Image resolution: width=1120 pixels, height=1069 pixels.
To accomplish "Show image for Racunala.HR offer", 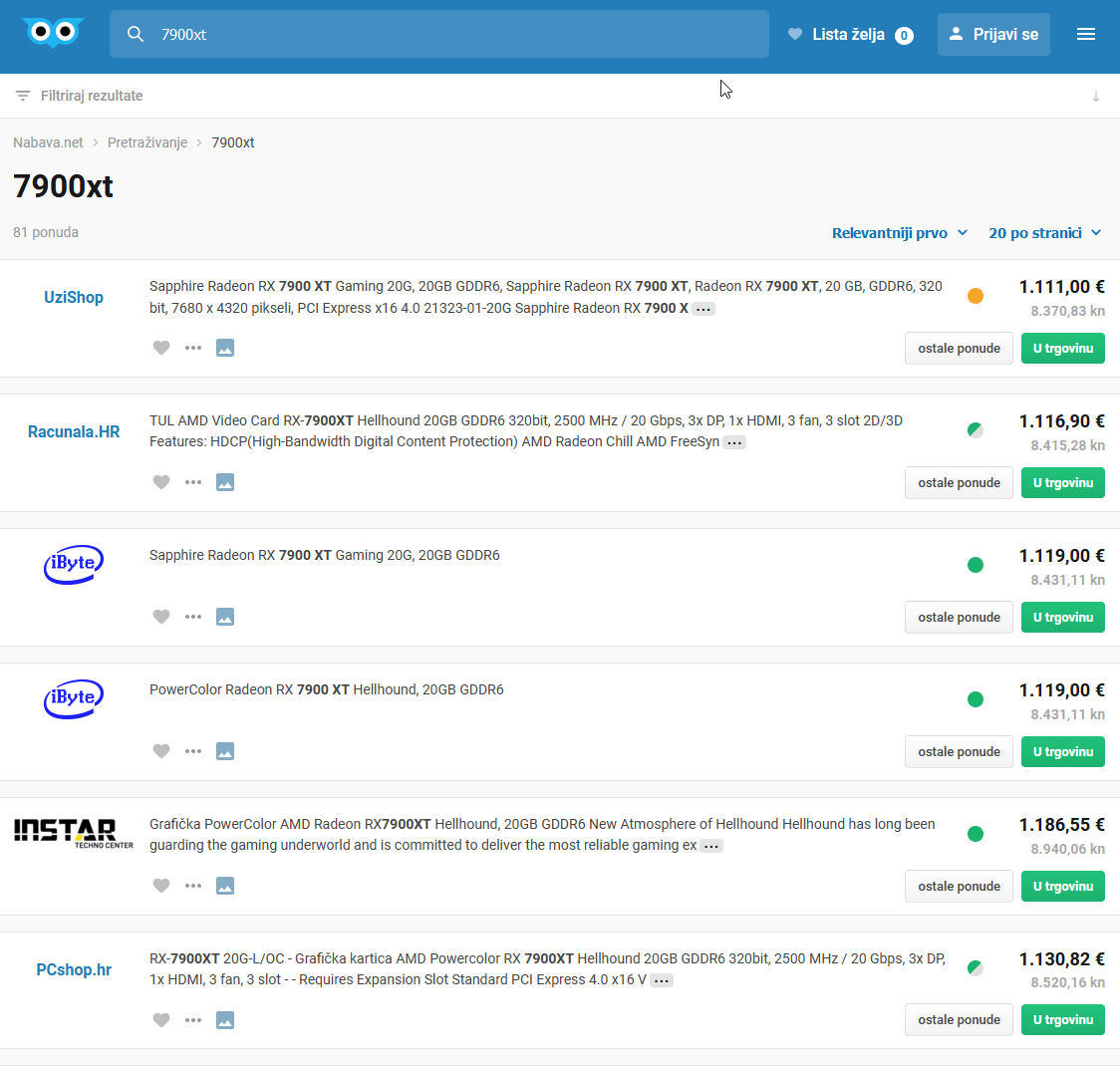I will [x=225, y=482].
